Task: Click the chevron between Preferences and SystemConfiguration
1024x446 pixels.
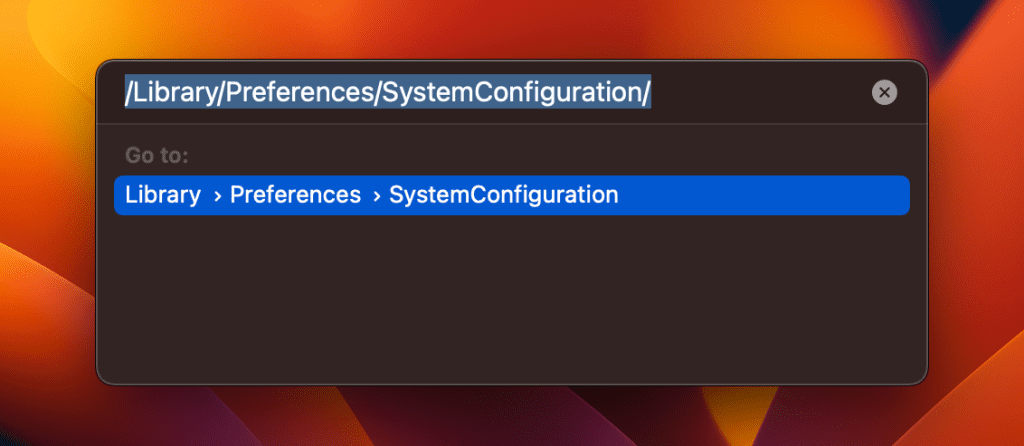Action: click(x=376, y=196)
